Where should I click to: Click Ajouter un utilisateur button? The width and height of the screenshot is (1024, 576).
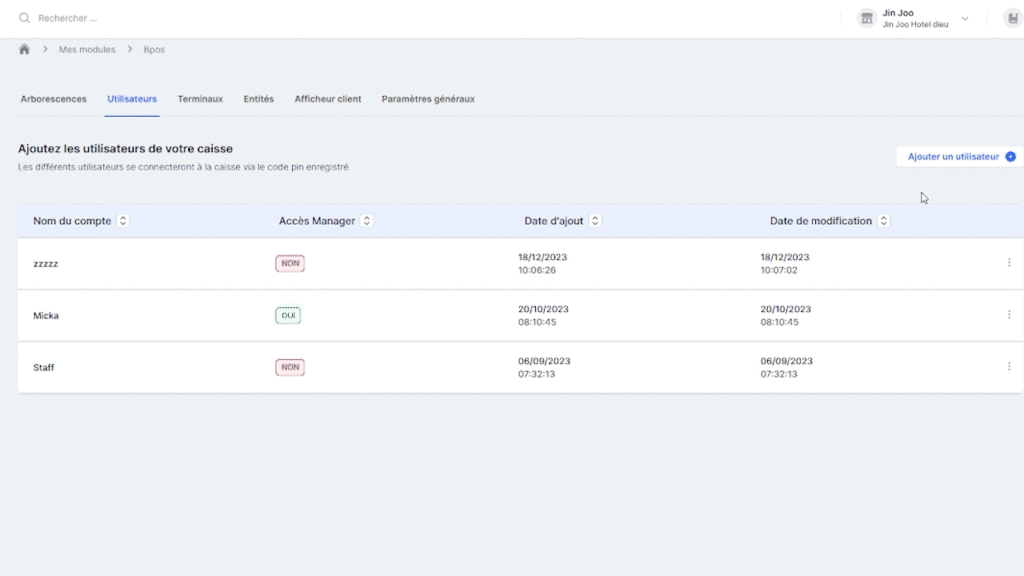pyautogui.click(x=960, y=157)
